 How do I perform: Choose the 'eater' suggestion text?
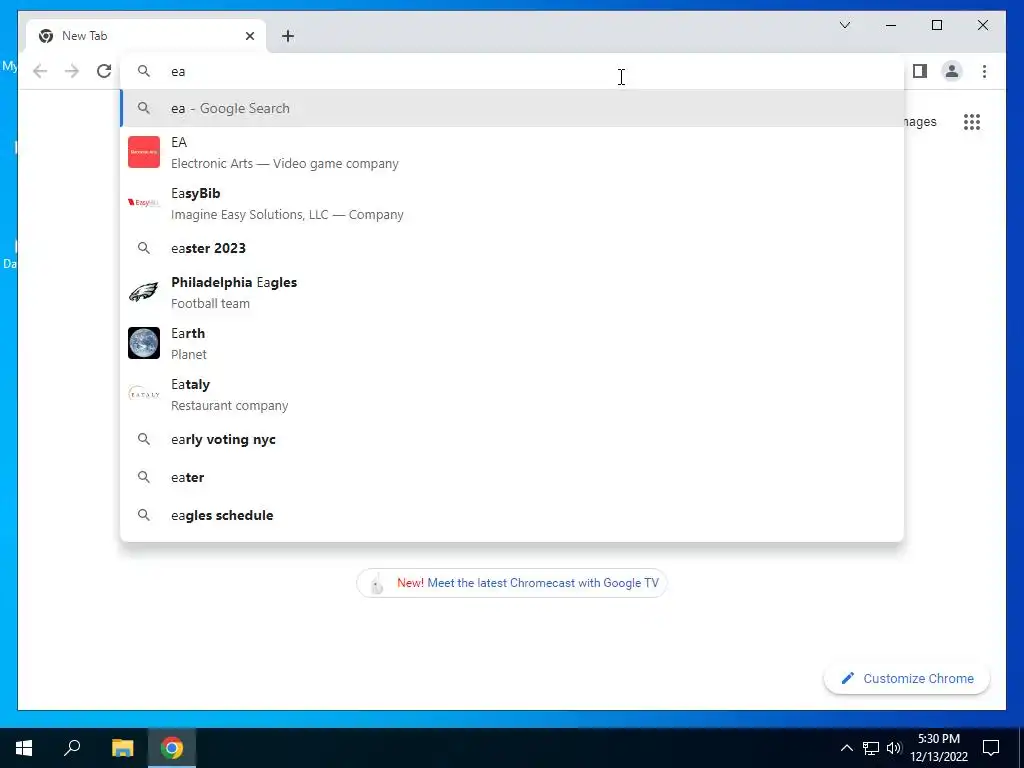pos(187,477)
